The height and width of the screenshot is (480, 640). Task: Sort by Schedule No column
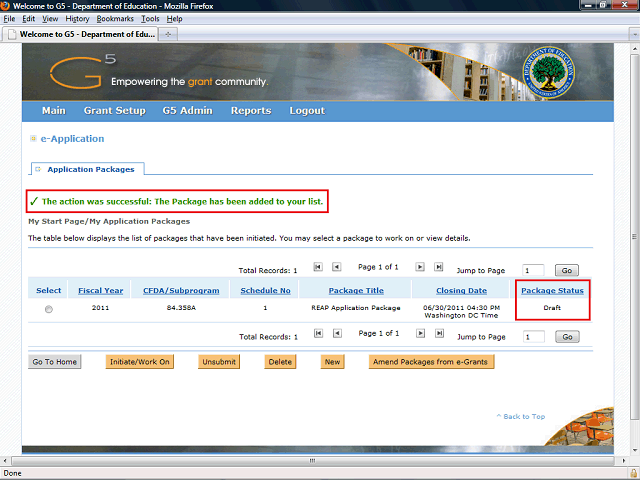(x=265, y=291)
